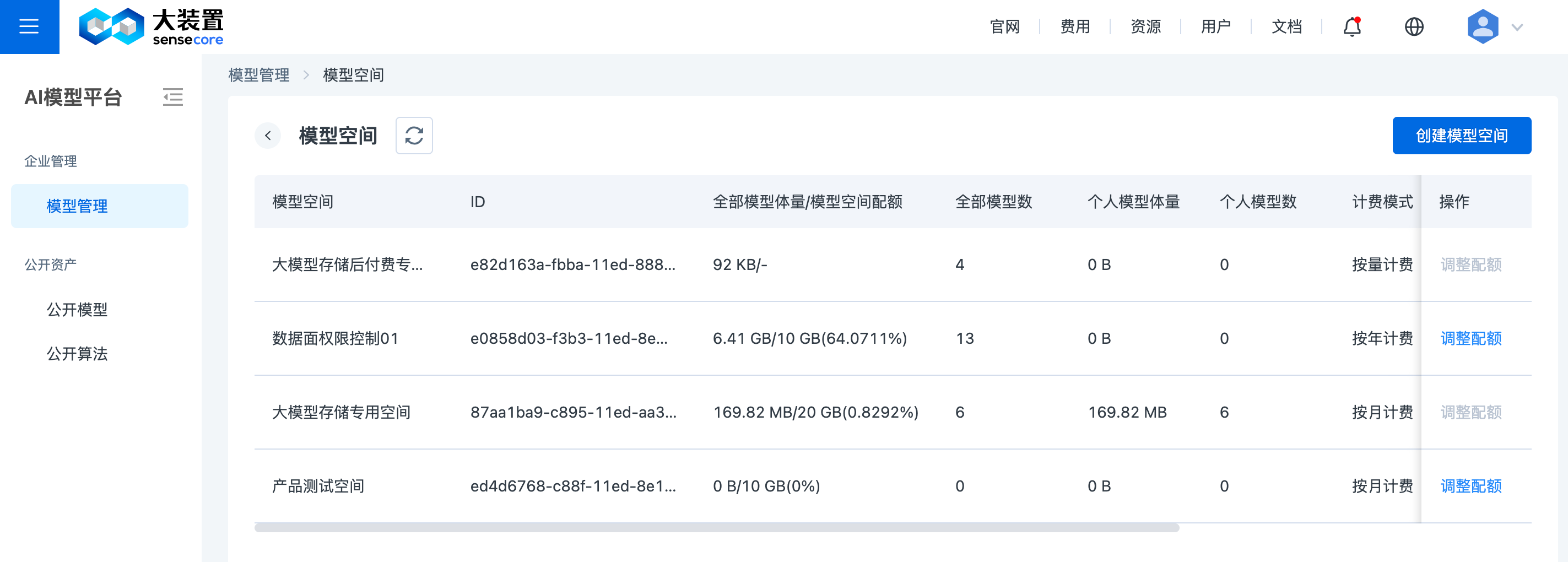Click 创建模型空间 button

coord(1462,135)
